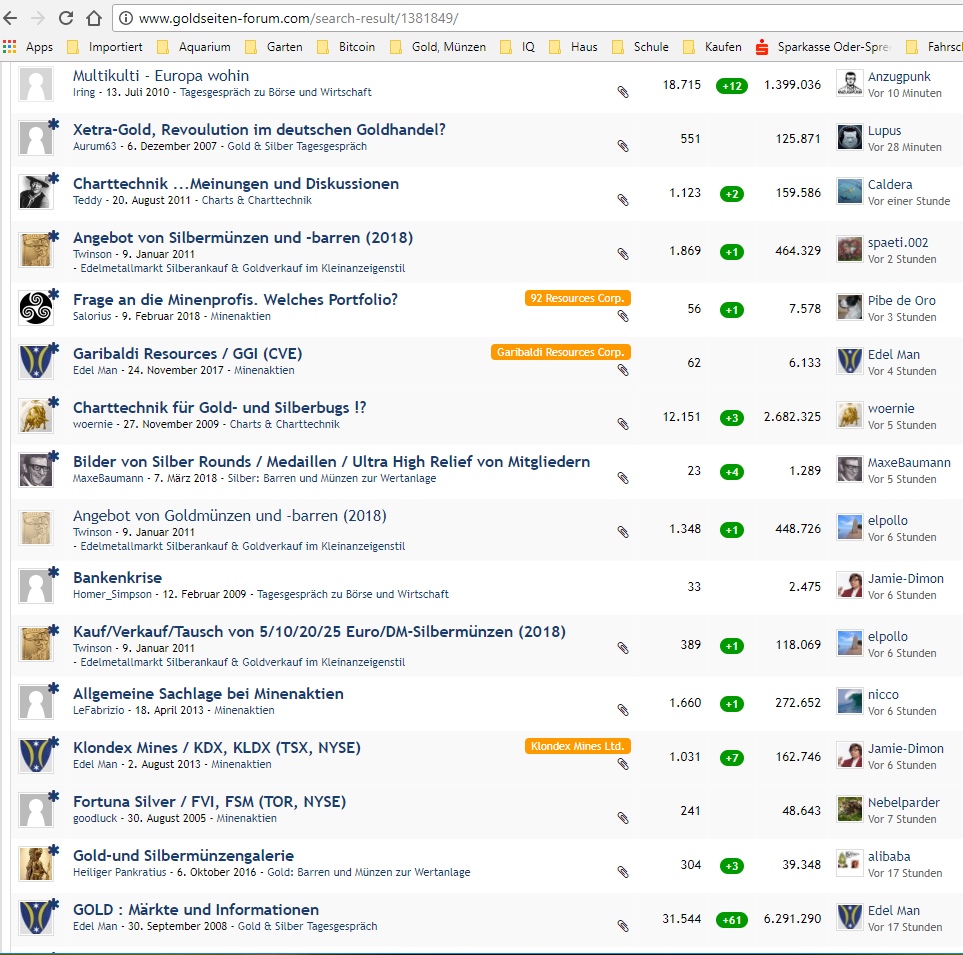Click Edel Man avatar in Garibaldi row

(x=36, y=362)
